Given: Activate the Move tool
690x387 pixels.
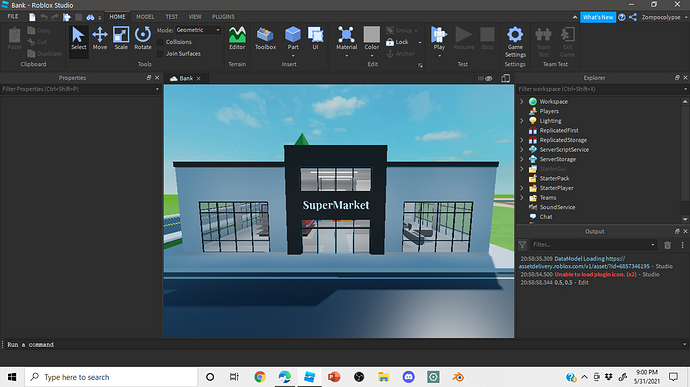Looking at the screenshot, I should click(x=100, y=39).
